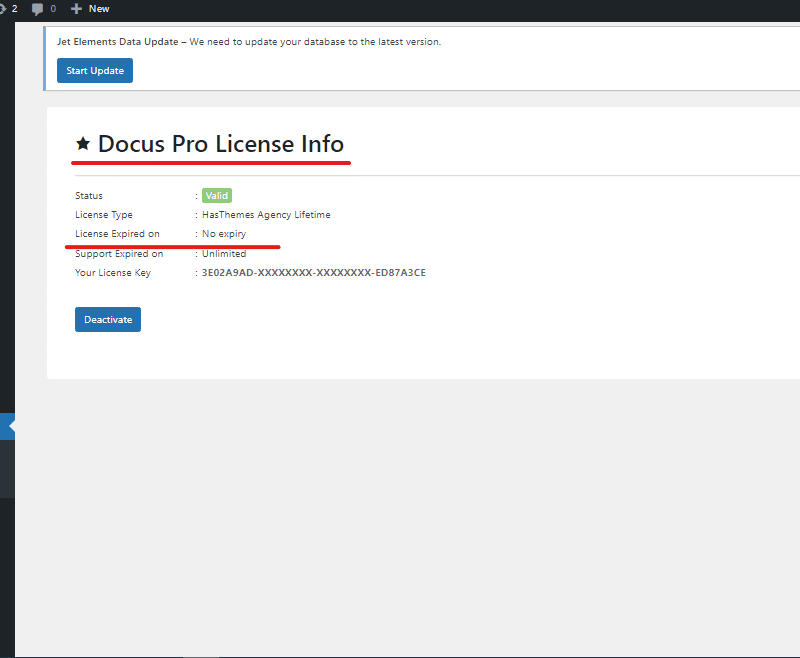800x658 pixels.
Task: Click the 'License Expired on' label
Action: pos(117,234)
